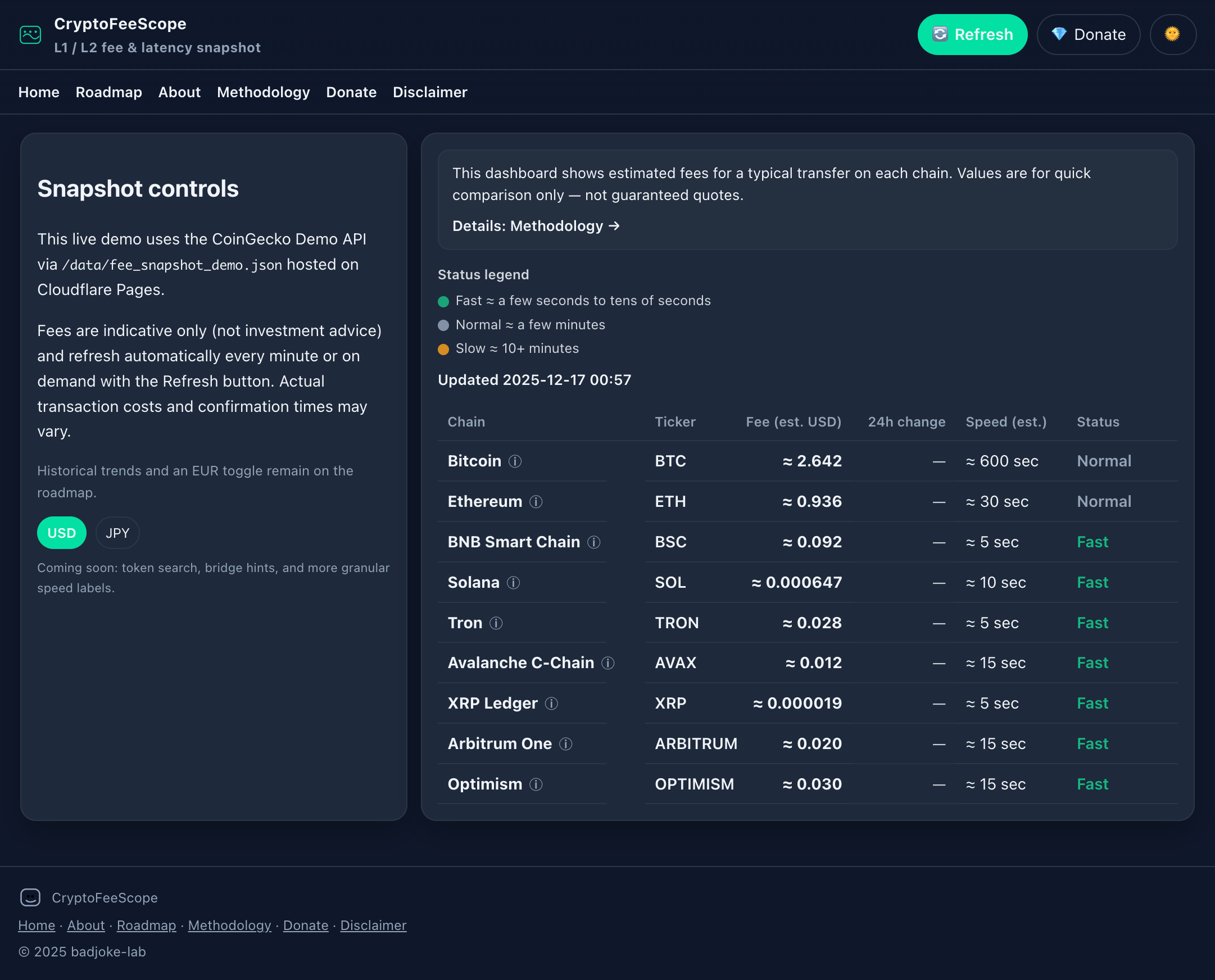Open the Arbitrum One info tooltip

pyautogui.click(x=565, y=744)
